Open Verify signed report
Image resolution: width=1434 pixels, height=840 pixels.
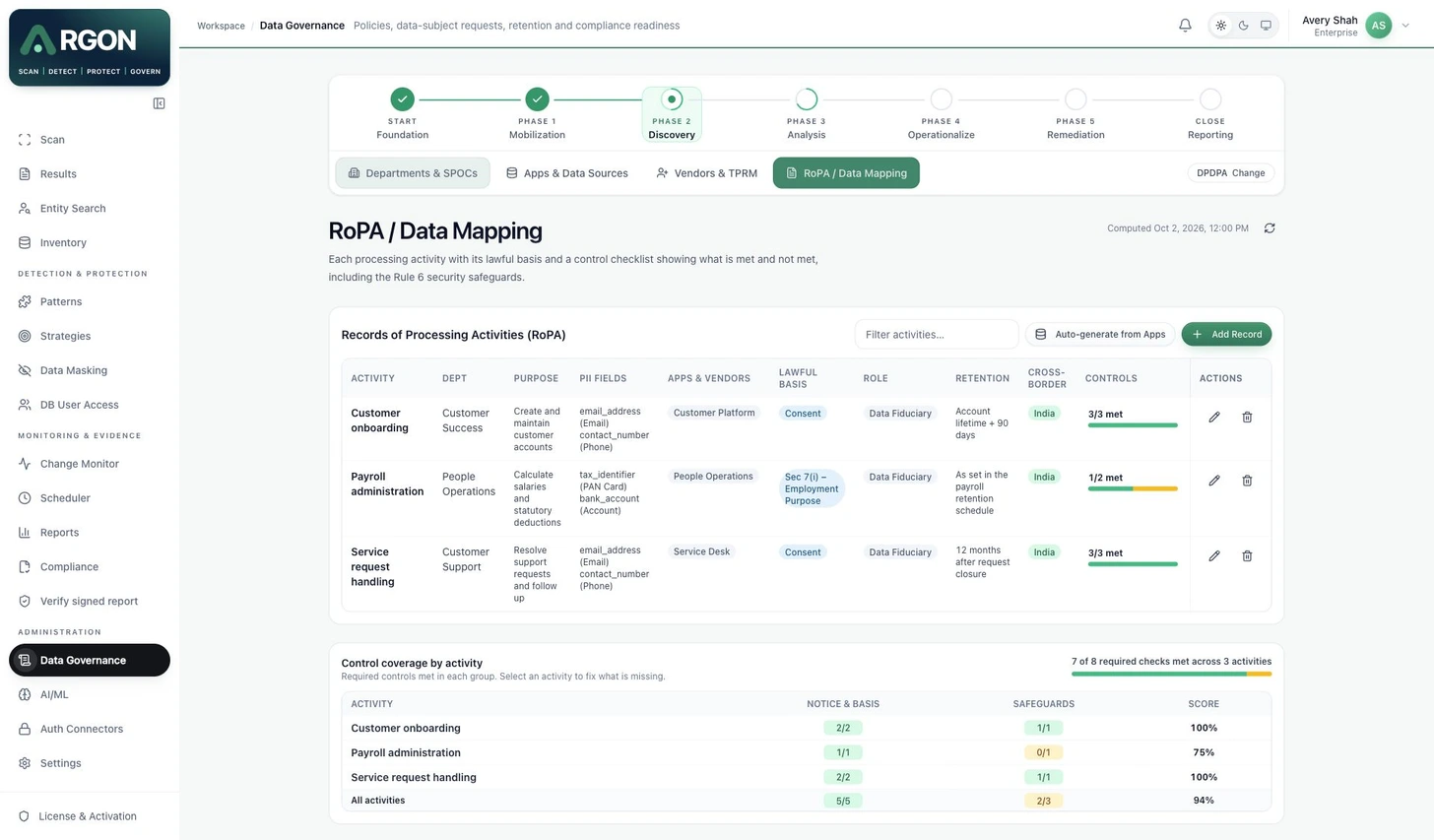point(90,602)
